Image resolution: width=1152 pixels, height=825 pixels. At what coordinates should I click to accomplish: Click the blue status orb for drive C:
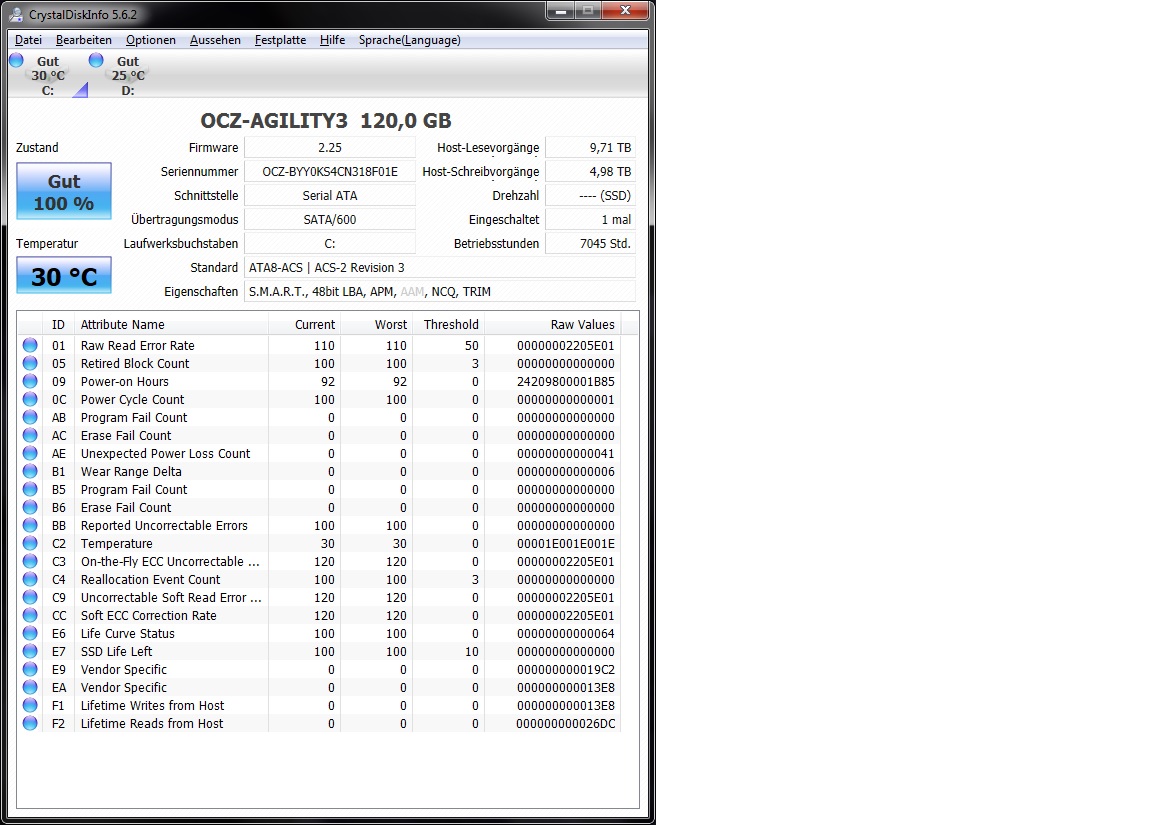click(x=16, y=60)
